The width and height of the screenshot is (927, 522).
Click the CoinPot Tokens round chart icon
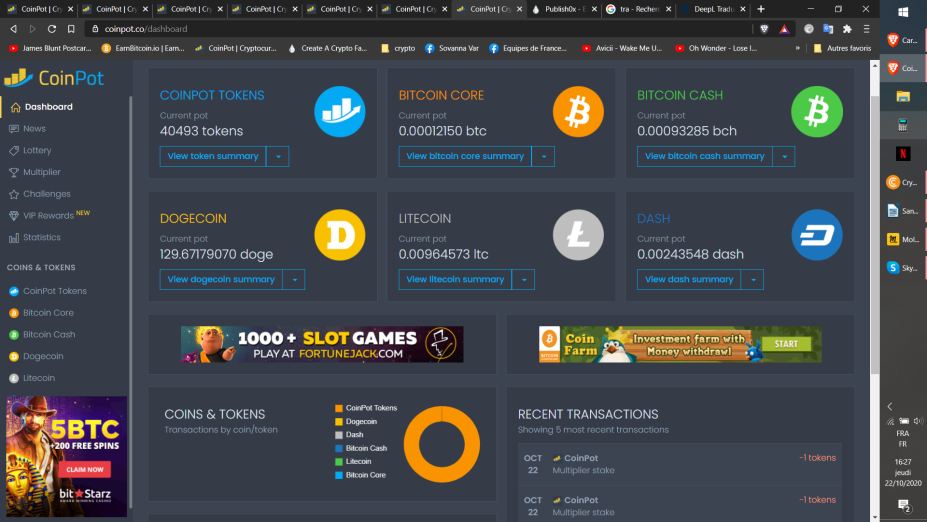(x=340, y=112)
